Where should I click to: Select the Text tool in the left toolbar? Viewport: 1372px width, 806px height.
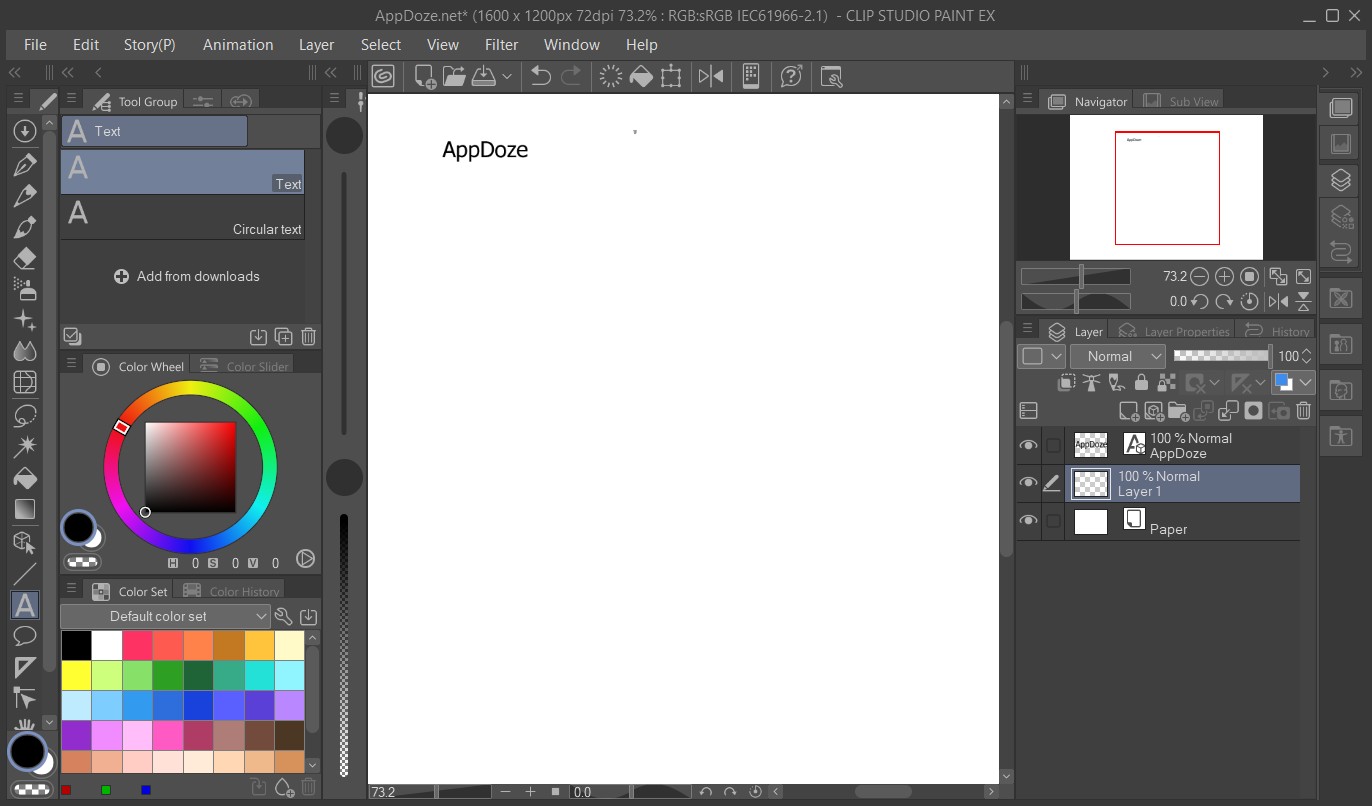point(25,604)
